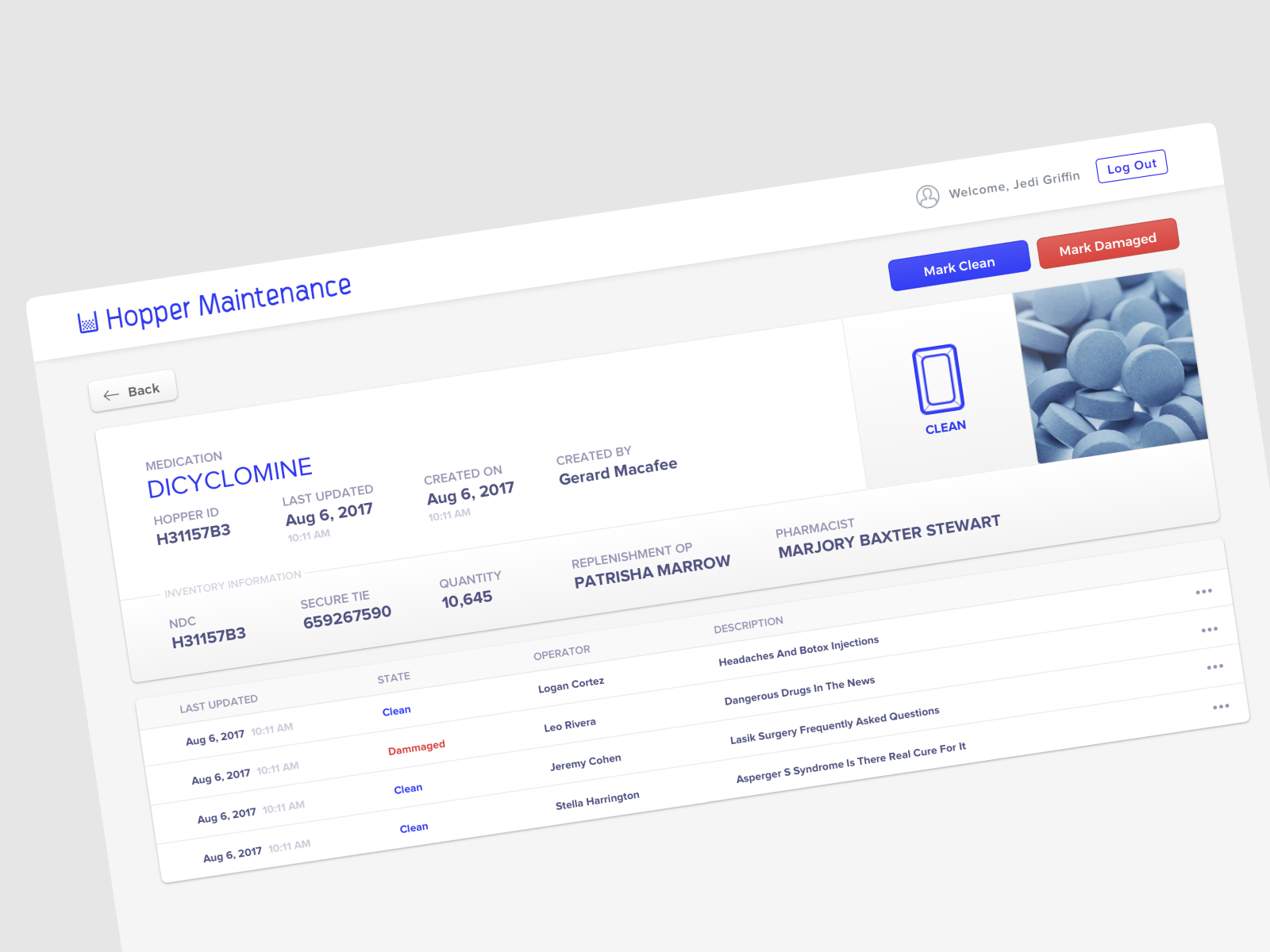Click the user avatar icon
The height and width of the screenshot is (952, 1270).
(927, 196)
